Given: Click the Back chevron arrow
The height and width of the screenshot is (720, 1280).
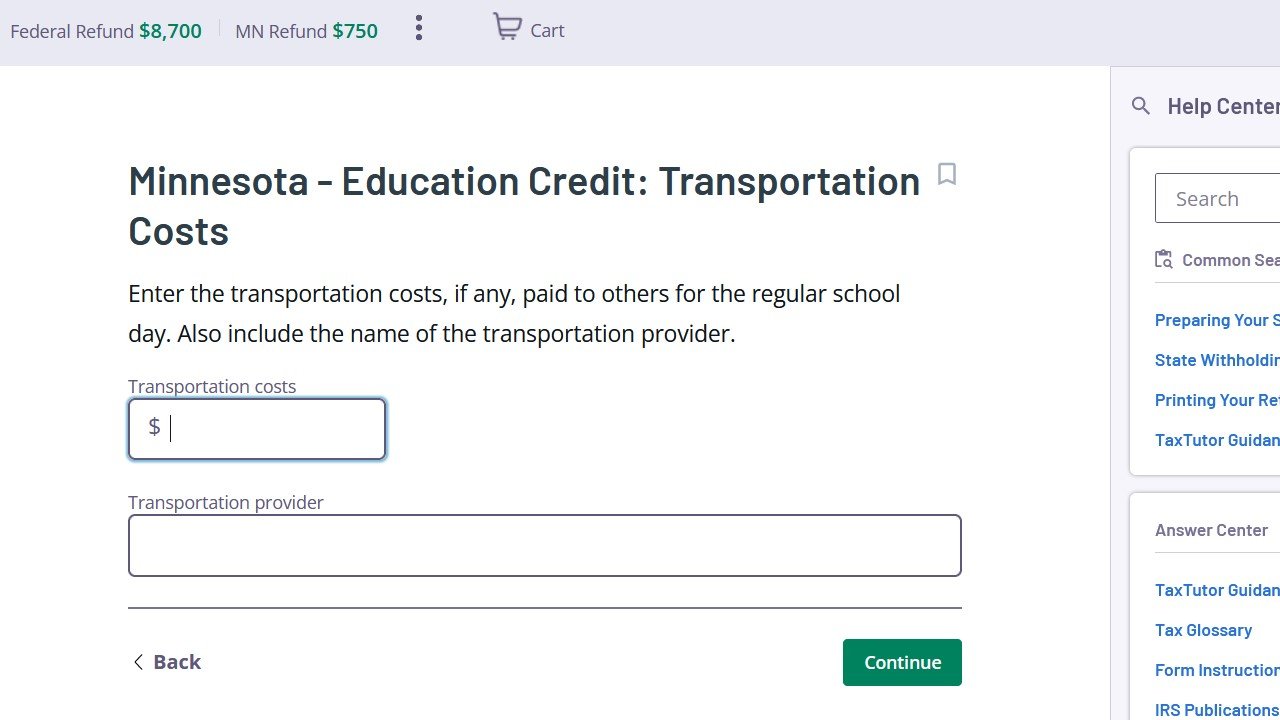Looking at the screenshot, I should 138,662.
